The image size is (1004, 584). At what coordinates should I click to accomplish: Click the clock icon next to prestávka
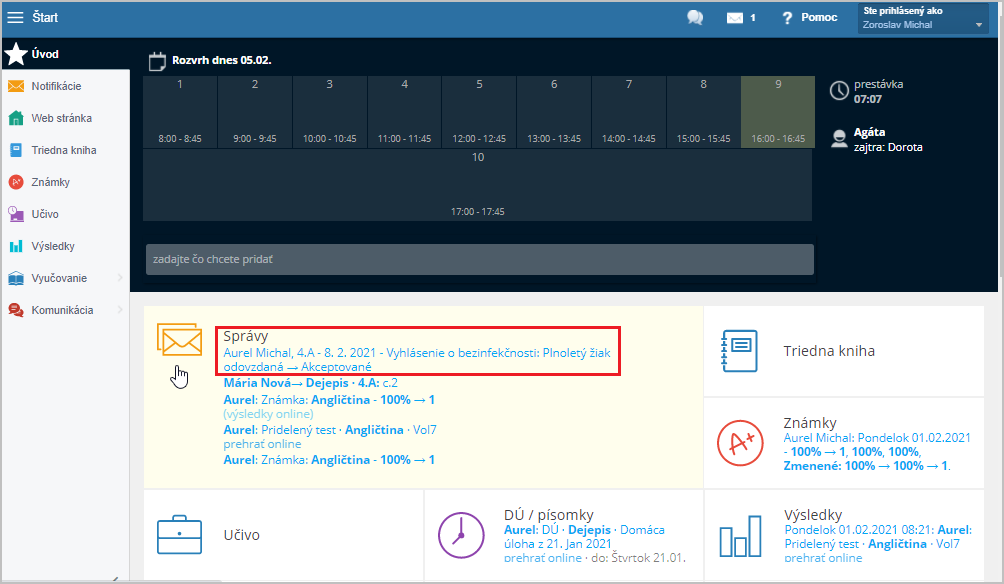pos(839,91)
